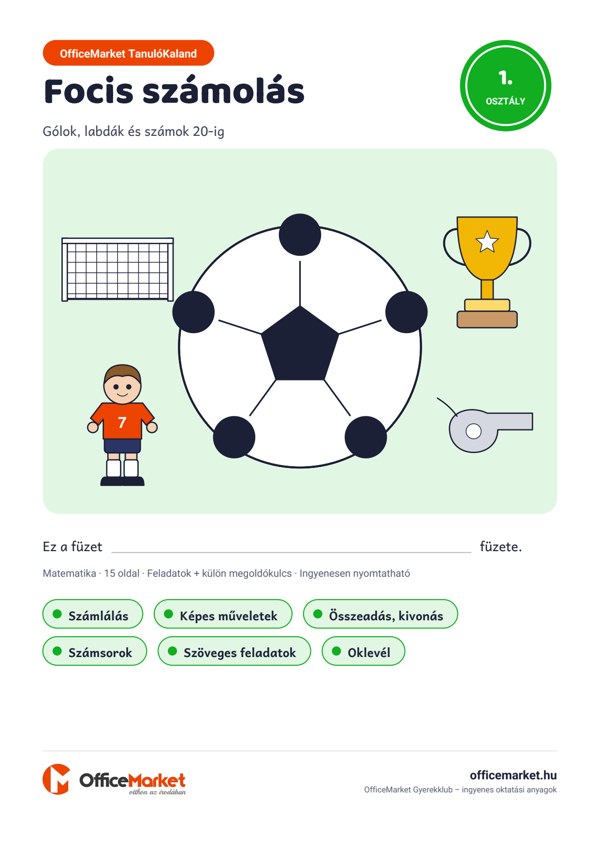Choose the Összeadás, kivonás tag

click(380, 614)
